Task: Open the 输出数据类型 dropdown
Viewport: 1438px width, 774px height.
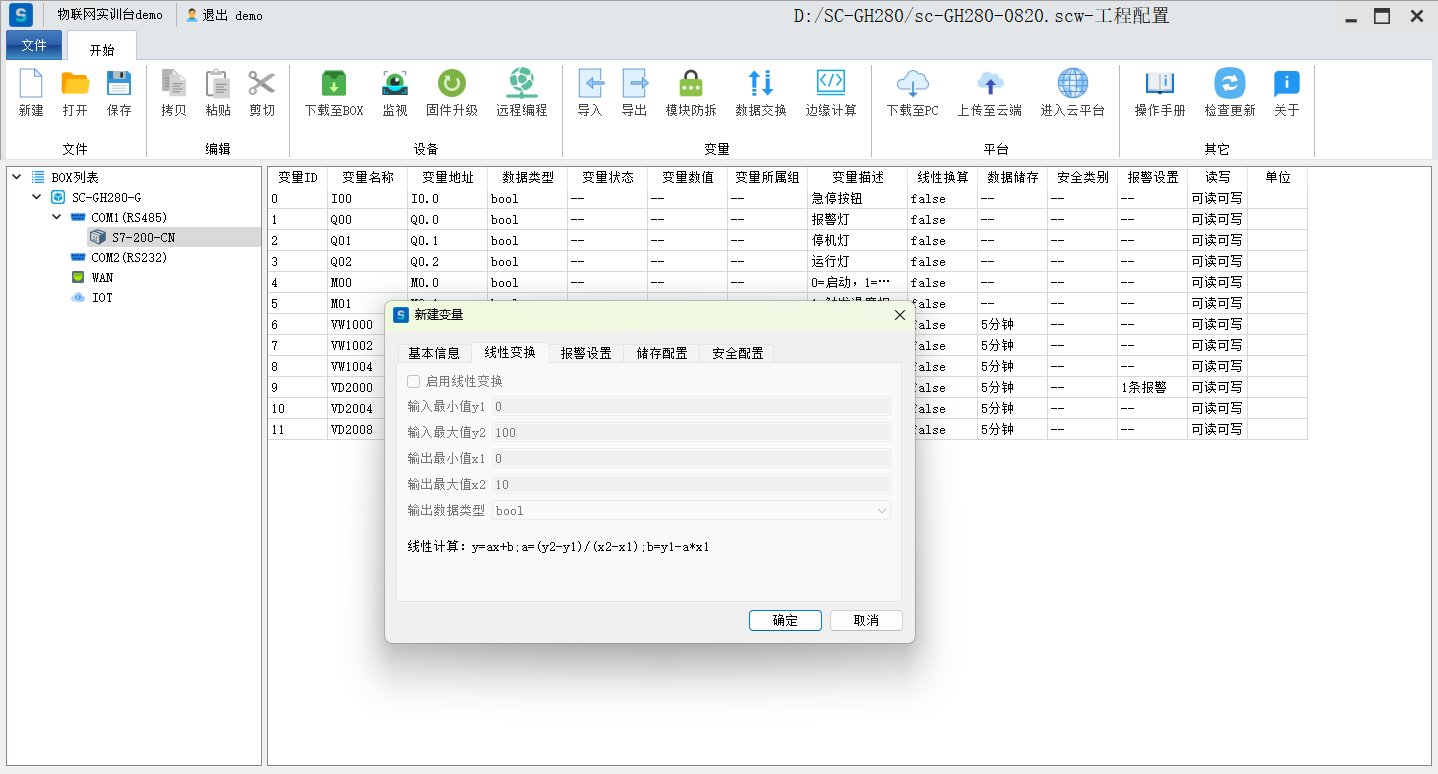Action: pyautogui.click(x=691, y=510)
